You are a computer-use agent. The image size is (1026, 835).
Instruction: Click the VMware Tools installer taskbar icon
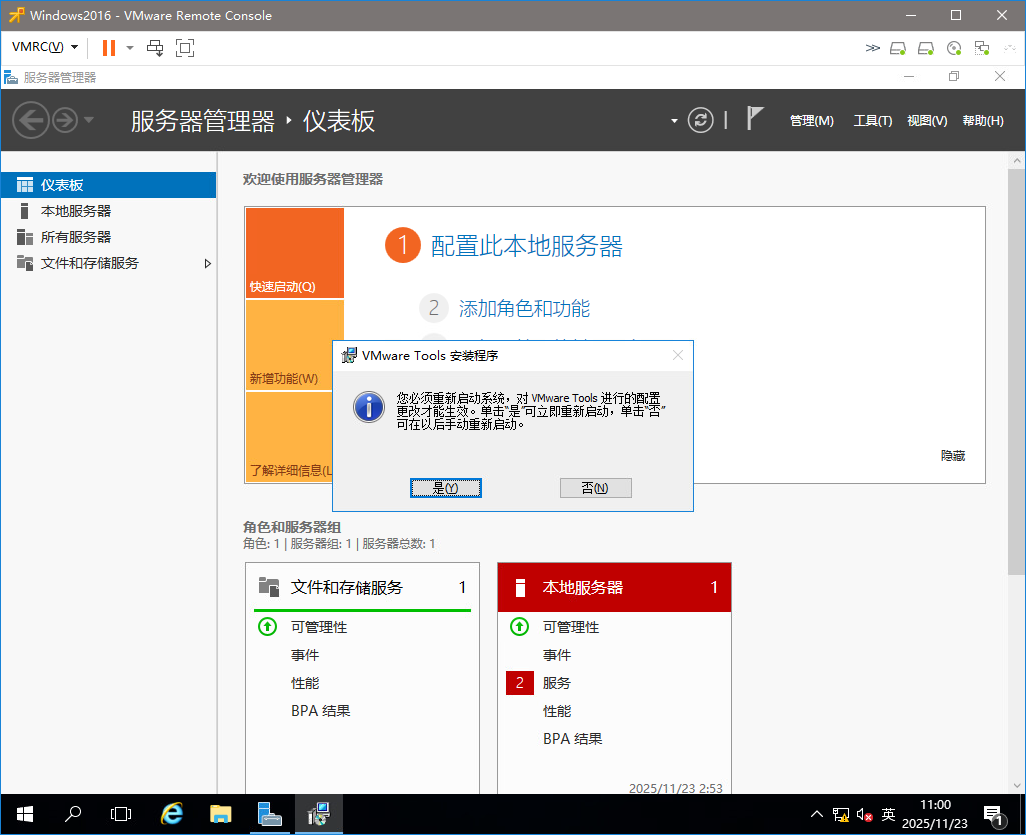[x=319, y=815]
